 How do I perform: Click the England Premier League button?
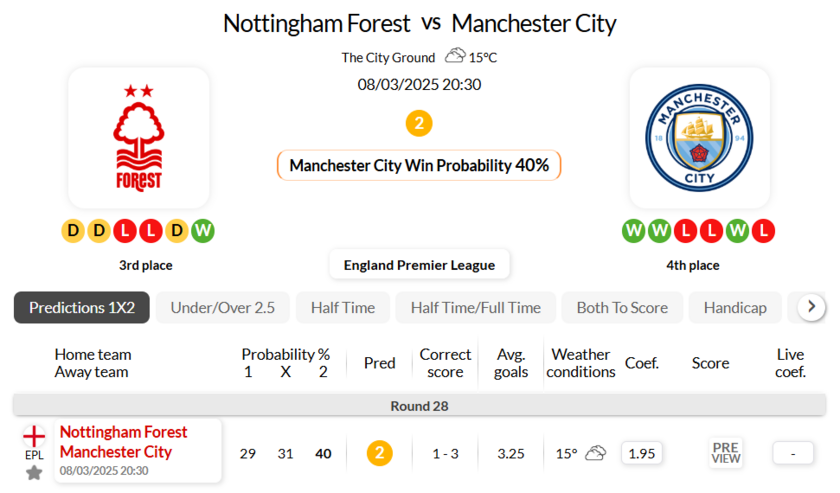419,265
